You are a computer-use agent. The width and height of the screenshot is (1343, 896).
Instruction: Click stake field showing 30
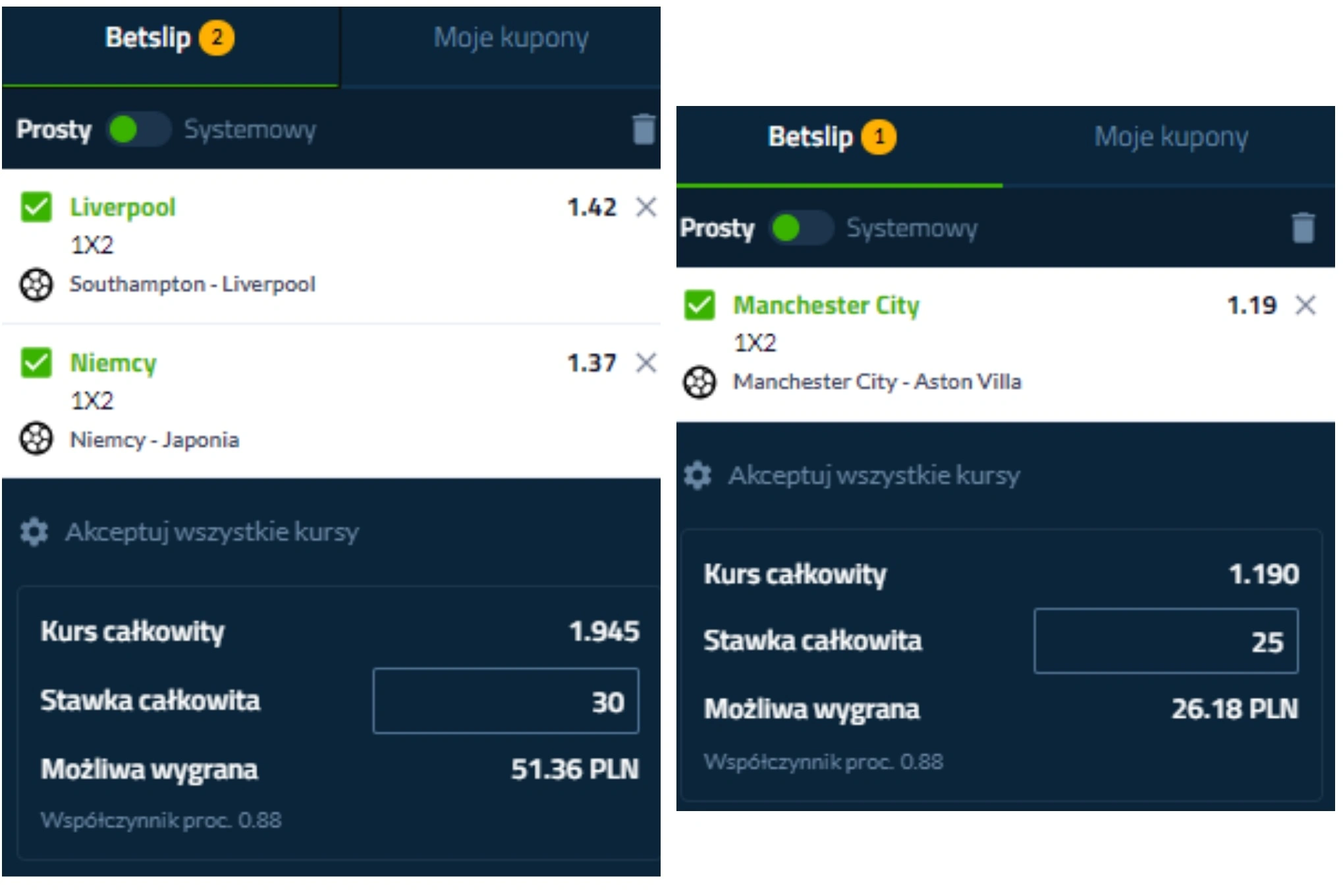tap(505, 701)
